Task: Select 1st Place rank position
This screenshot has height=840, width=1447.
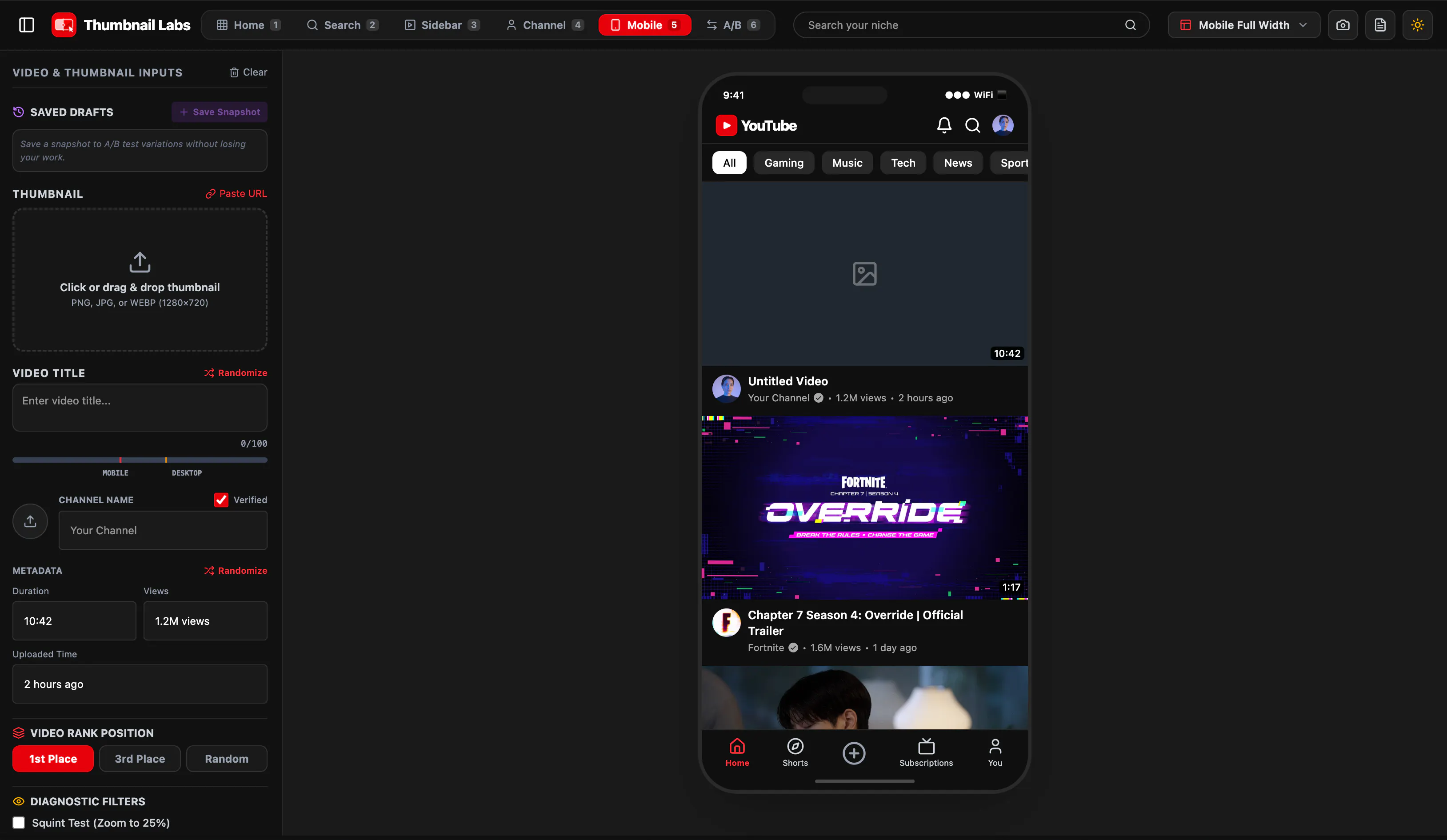Action: (53, 759)
